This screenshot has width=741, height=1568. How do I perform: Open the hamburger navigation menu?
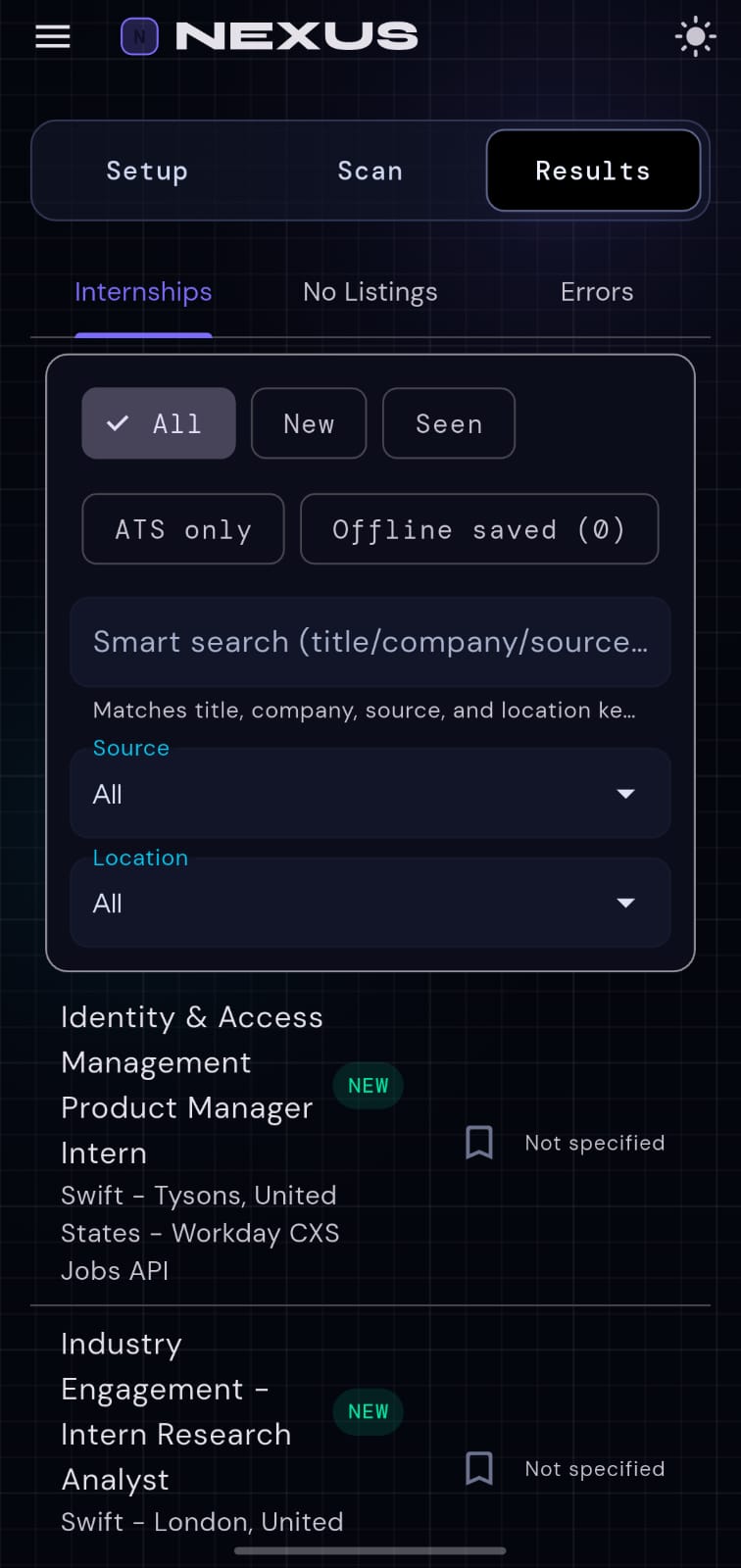pos(53,37)
